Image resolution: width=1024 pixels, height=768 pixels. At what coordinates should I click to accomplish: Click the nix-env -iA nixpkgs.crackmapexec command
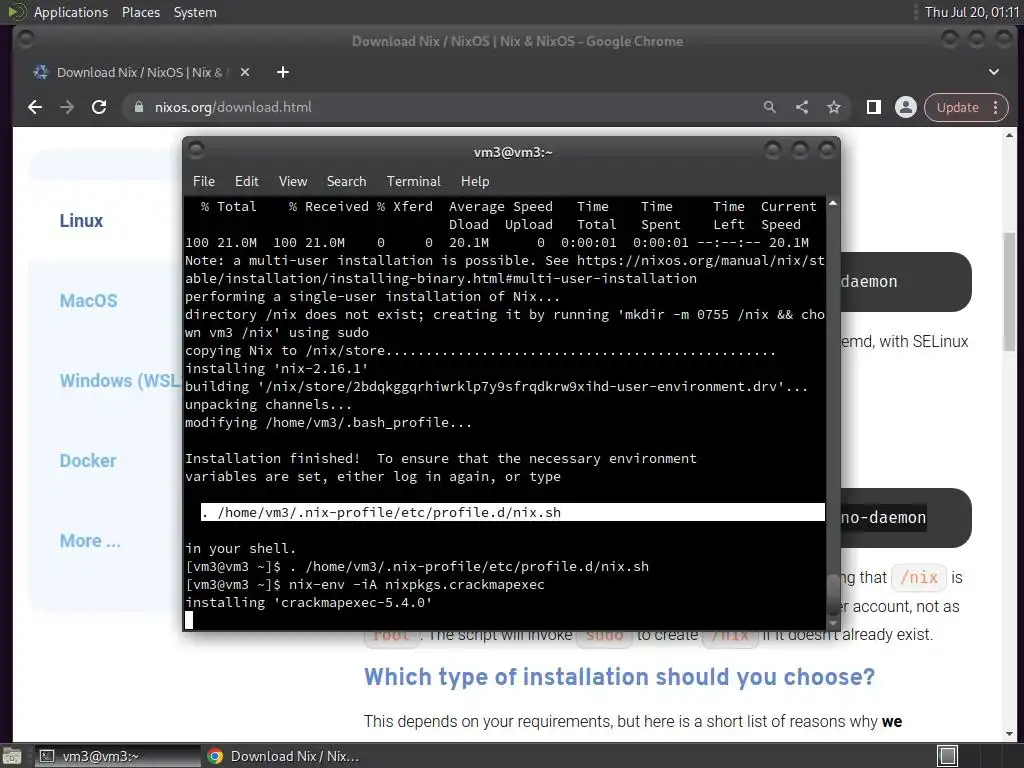click(417, 584)
